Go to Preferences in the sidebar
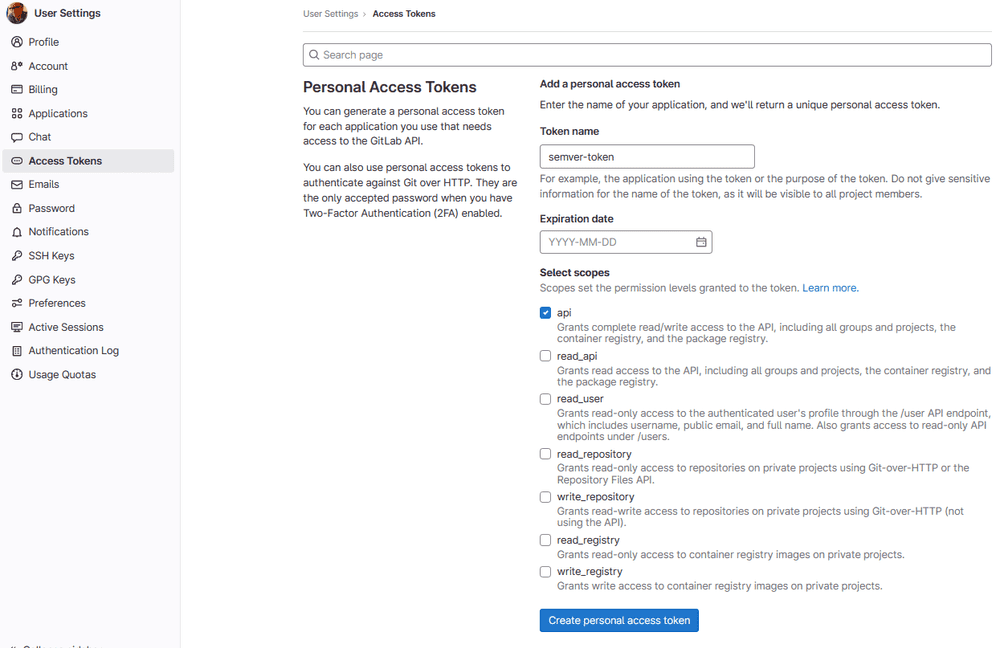 coord(57,303)
